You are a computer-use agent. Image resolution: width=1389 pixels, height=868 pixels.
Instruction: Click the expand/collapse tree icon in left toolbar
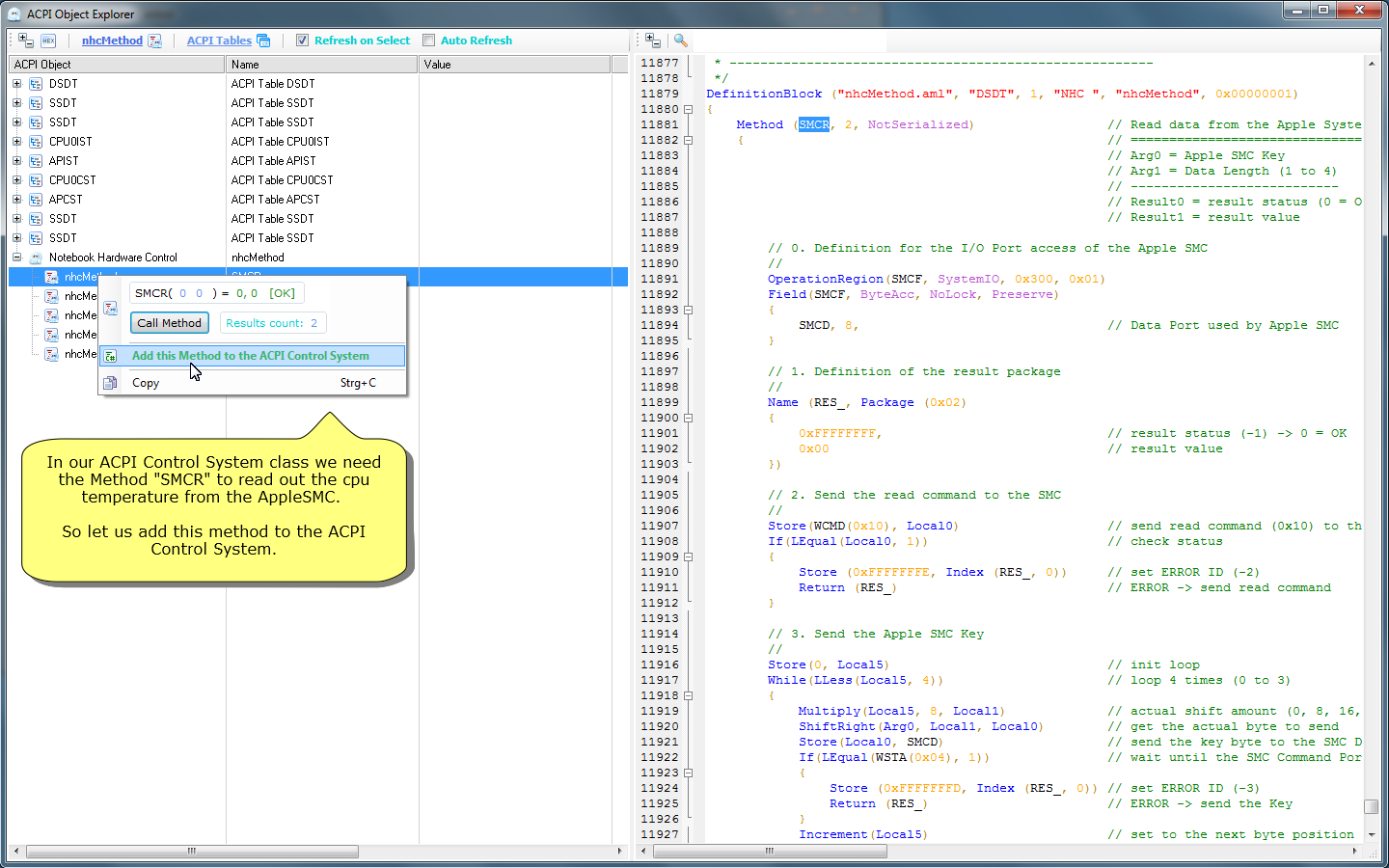(x=26, y=41)
